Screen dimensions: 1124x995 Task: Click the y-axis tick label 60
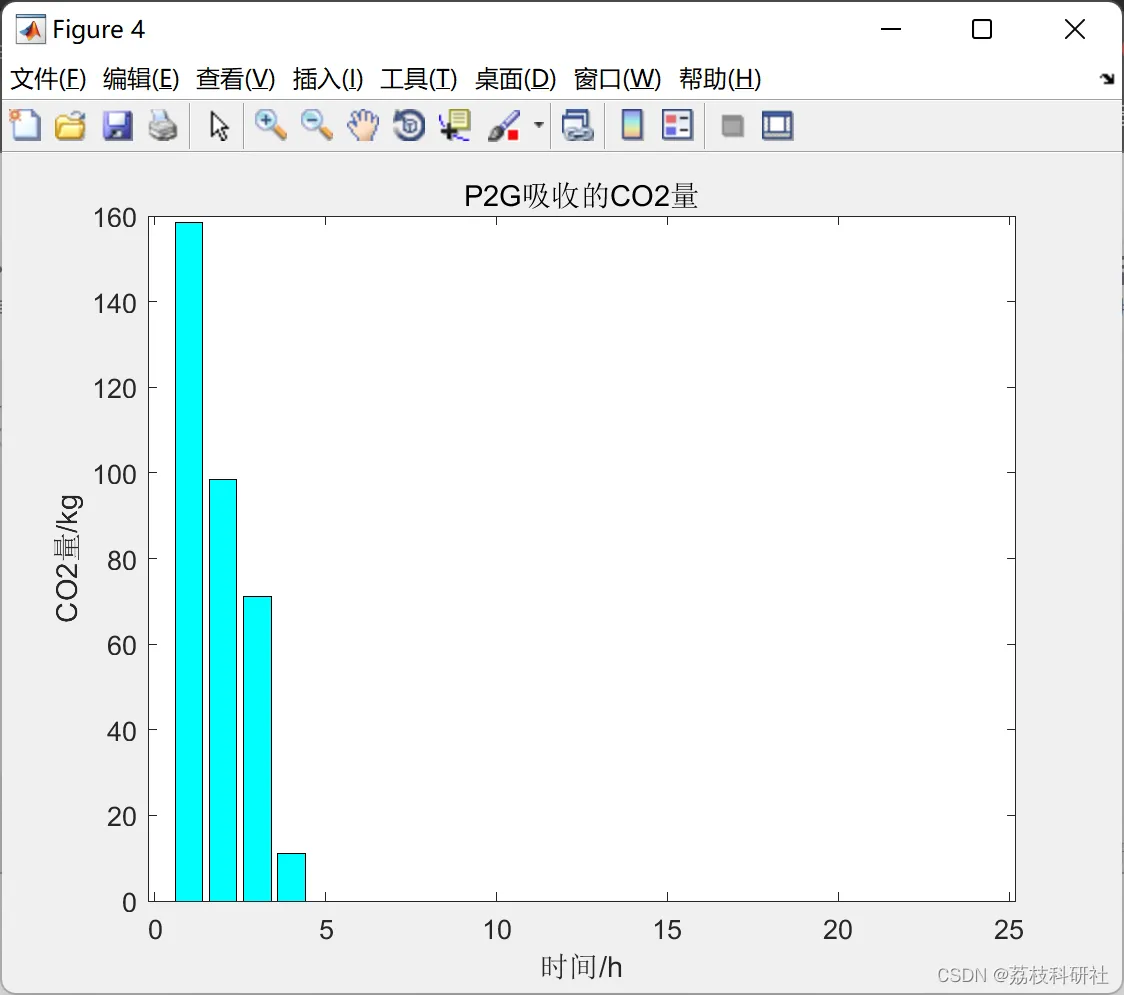(122, 646)
